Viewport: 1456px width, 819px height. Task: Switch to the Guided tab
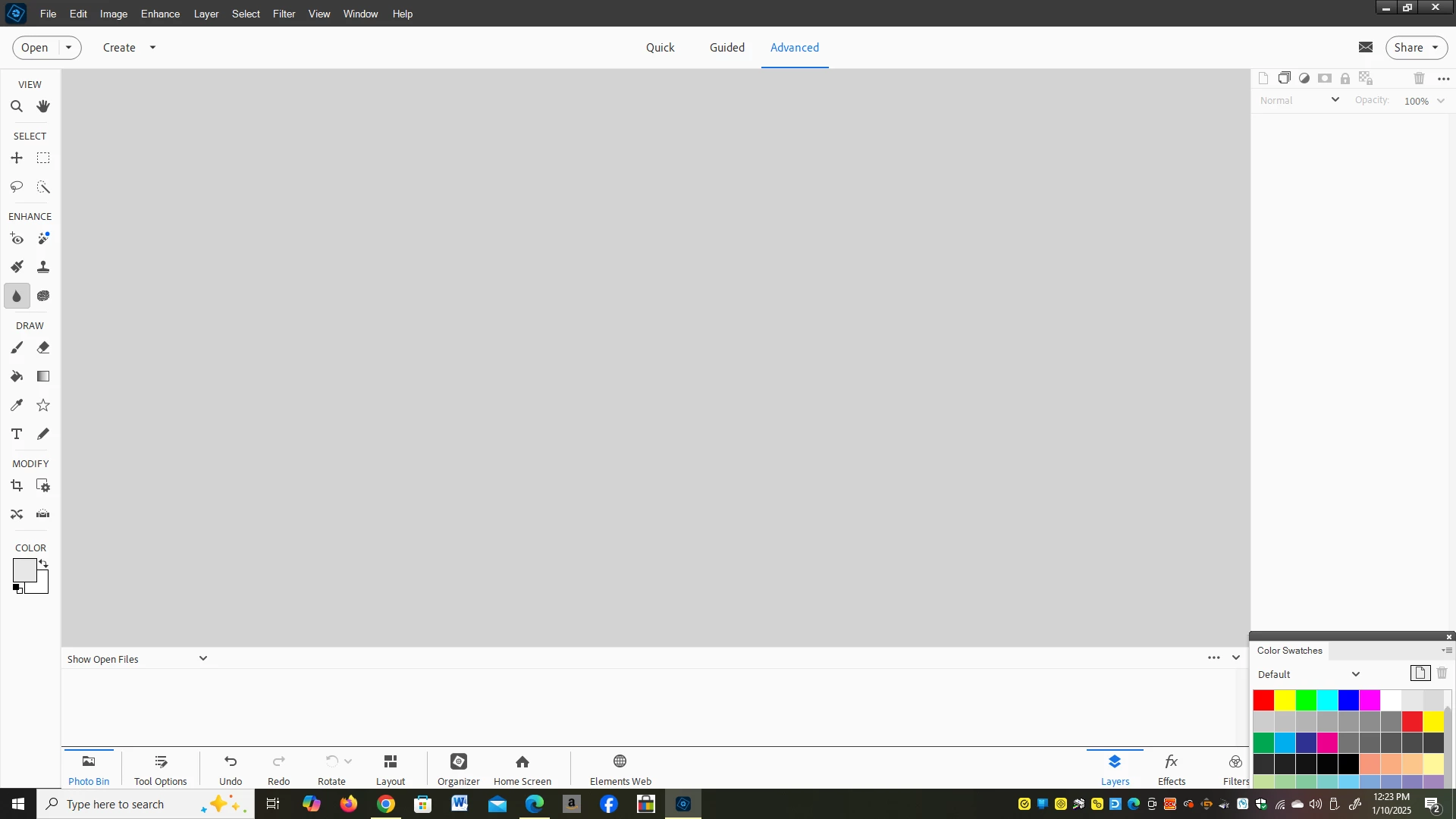pos(726,47)
